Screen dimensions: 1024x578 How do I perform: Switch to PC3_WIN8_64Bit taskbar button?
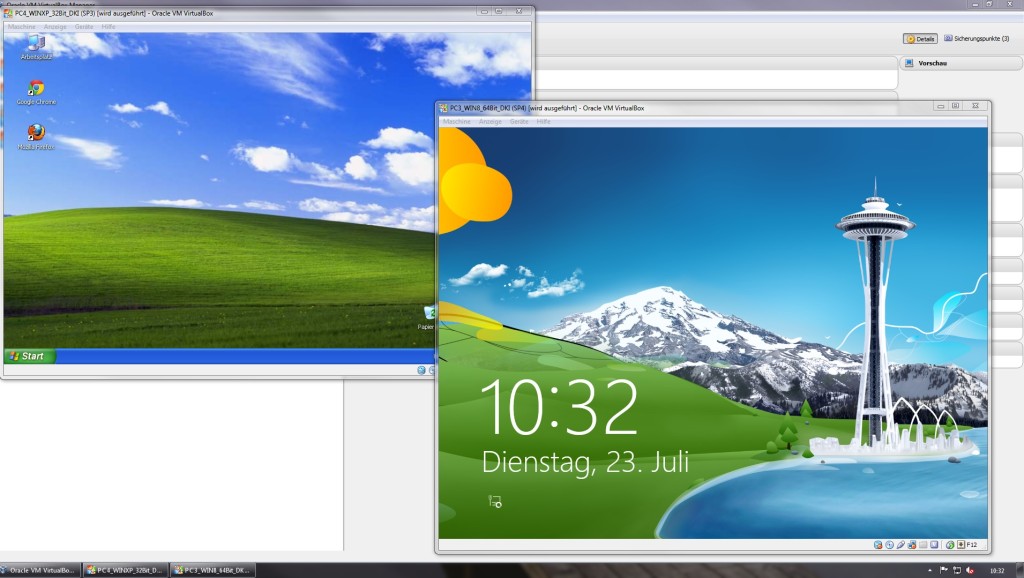point(213,570)
